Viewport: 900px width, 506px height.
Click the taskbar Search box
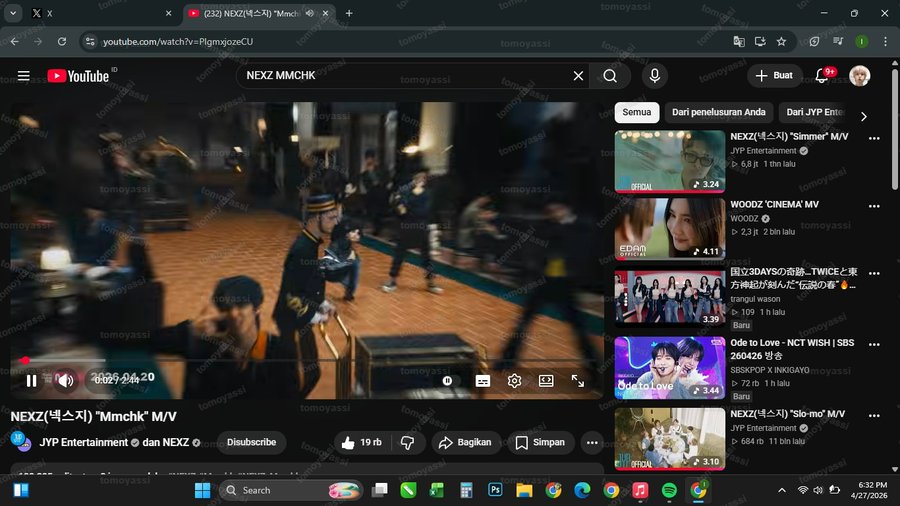pos(290,491)
